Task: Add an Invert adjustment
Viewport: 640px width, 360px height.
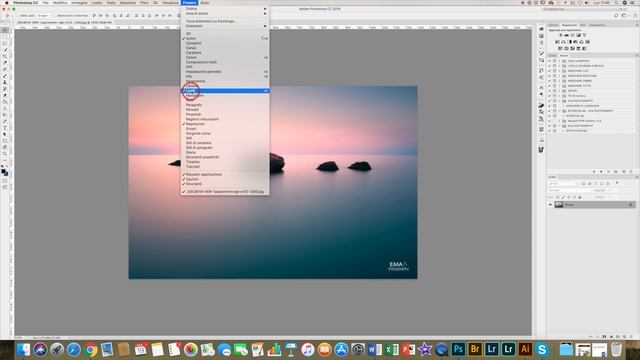Action: coord(560,48)
